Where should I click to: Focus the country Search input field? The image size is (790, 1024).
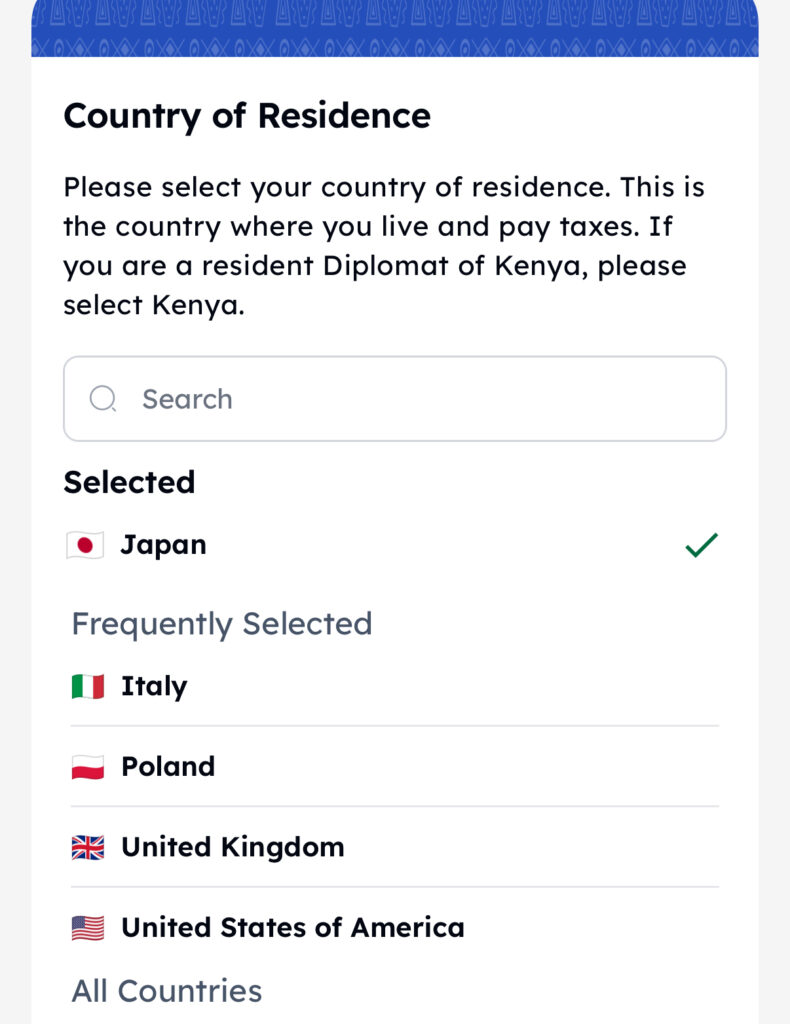(420, 399)
